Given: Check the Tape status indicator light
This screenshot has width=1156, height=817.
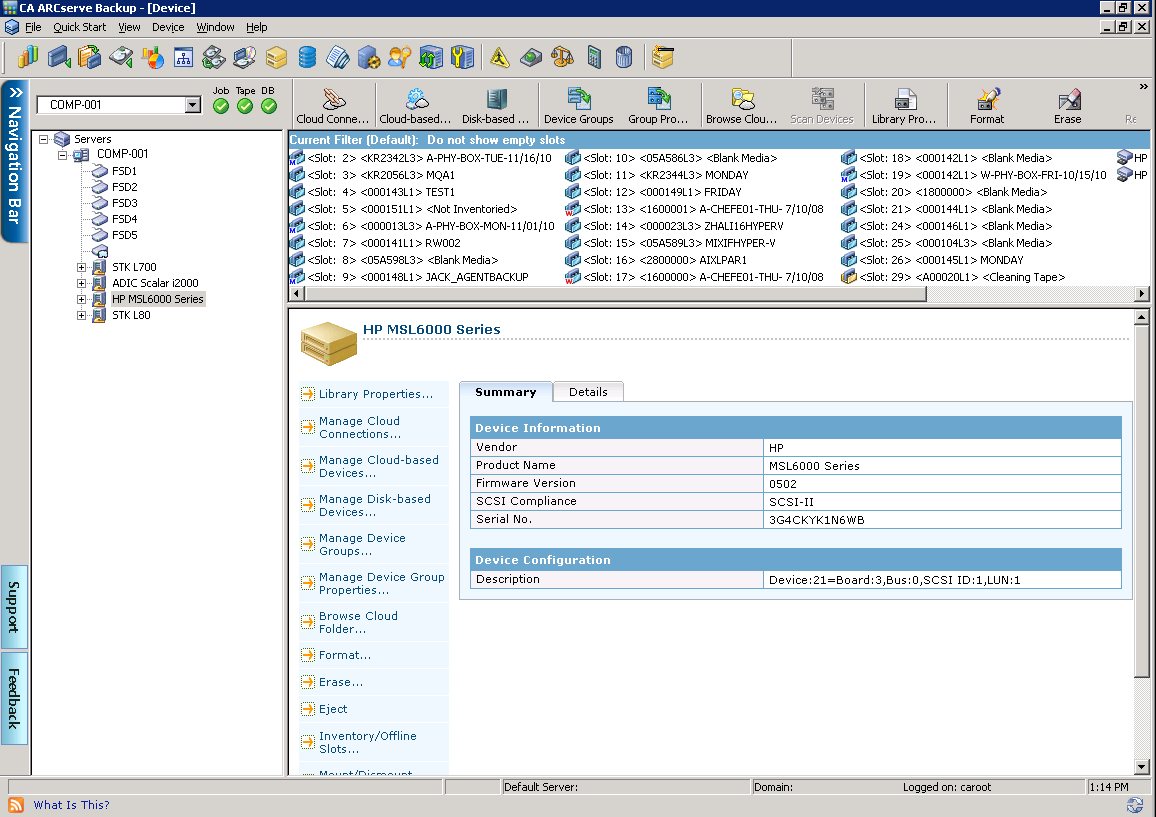Looking at the screenshot, I should (245, 105).
